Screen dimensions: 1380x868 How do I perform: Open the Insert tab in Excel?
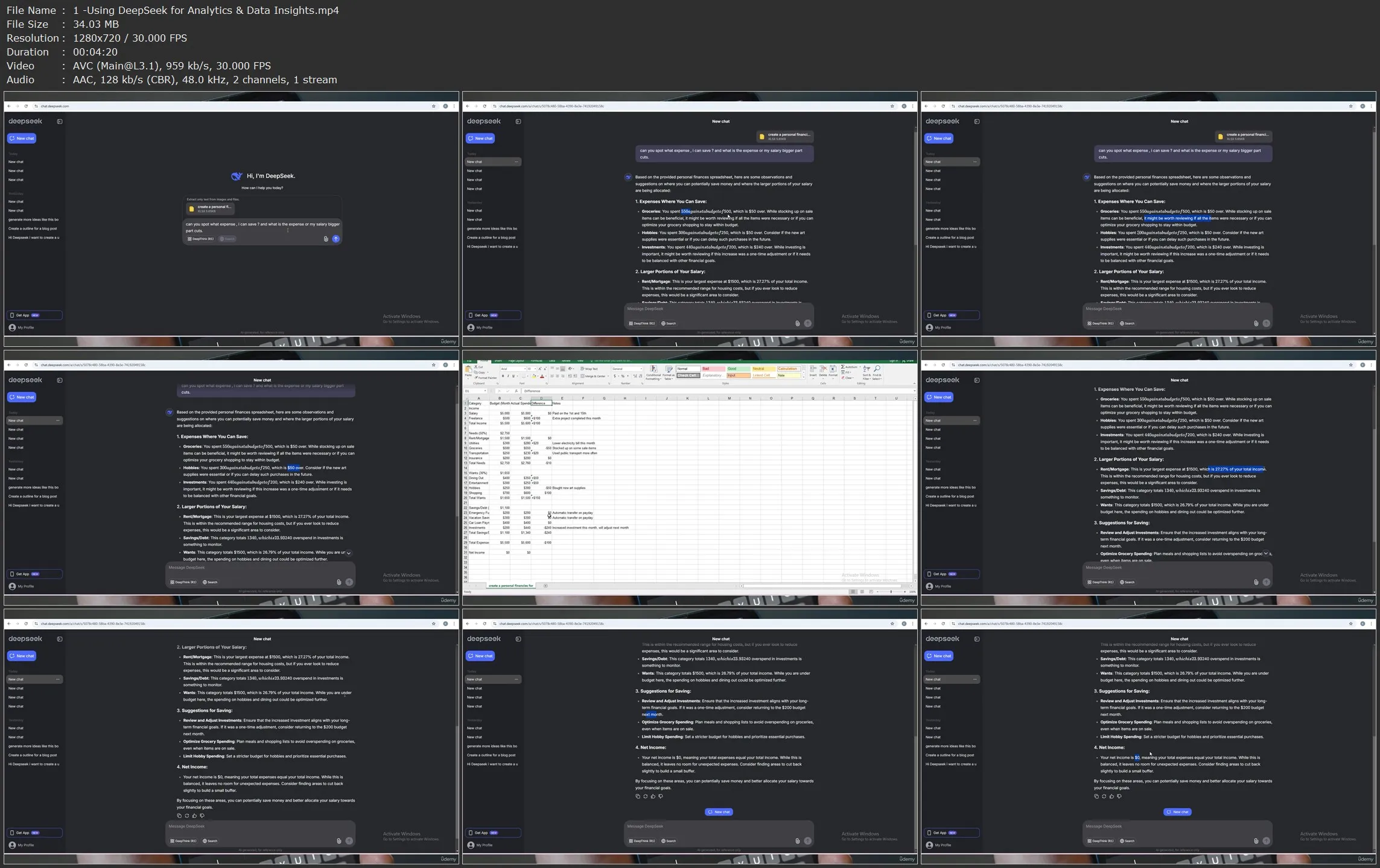(498, 361)
